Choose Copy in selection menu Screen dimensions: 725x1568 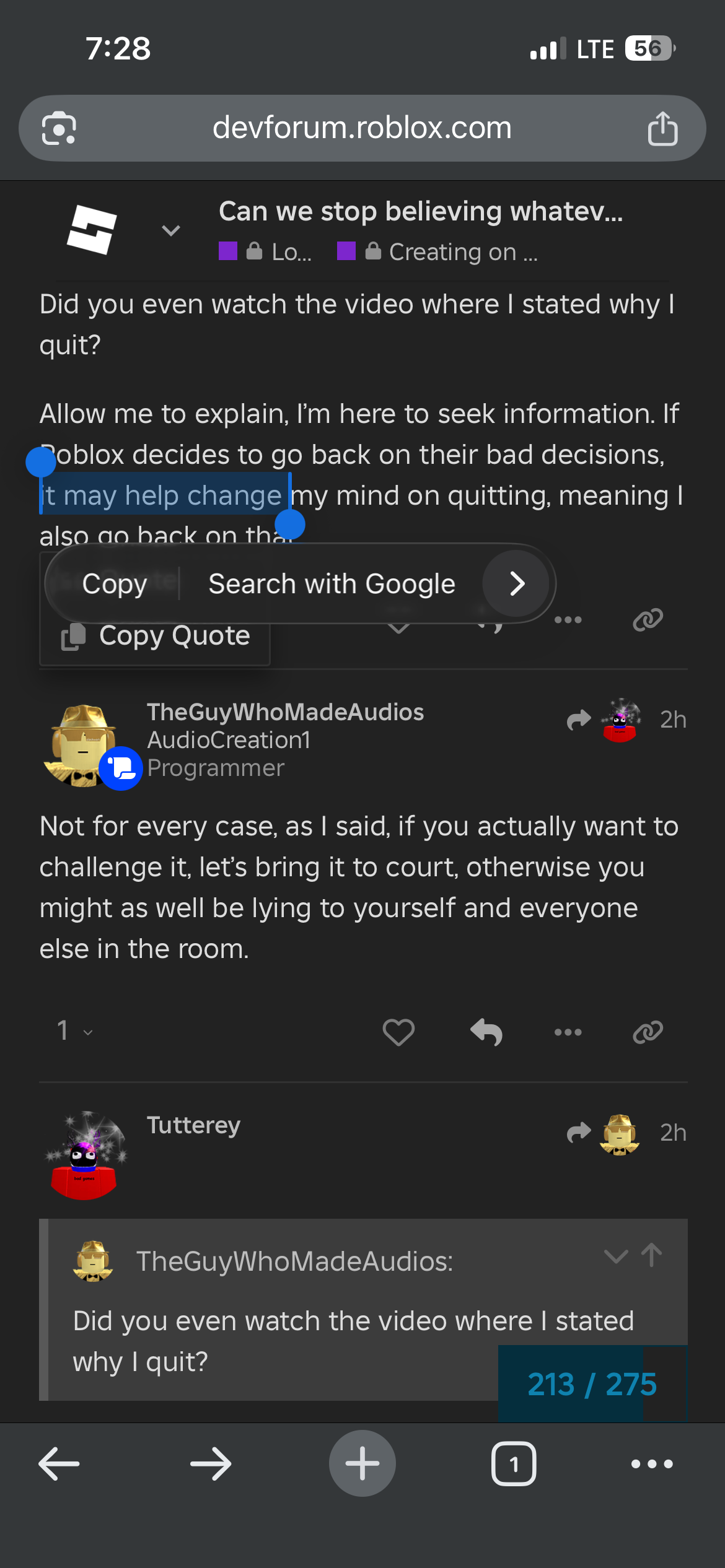click(115, 583)
